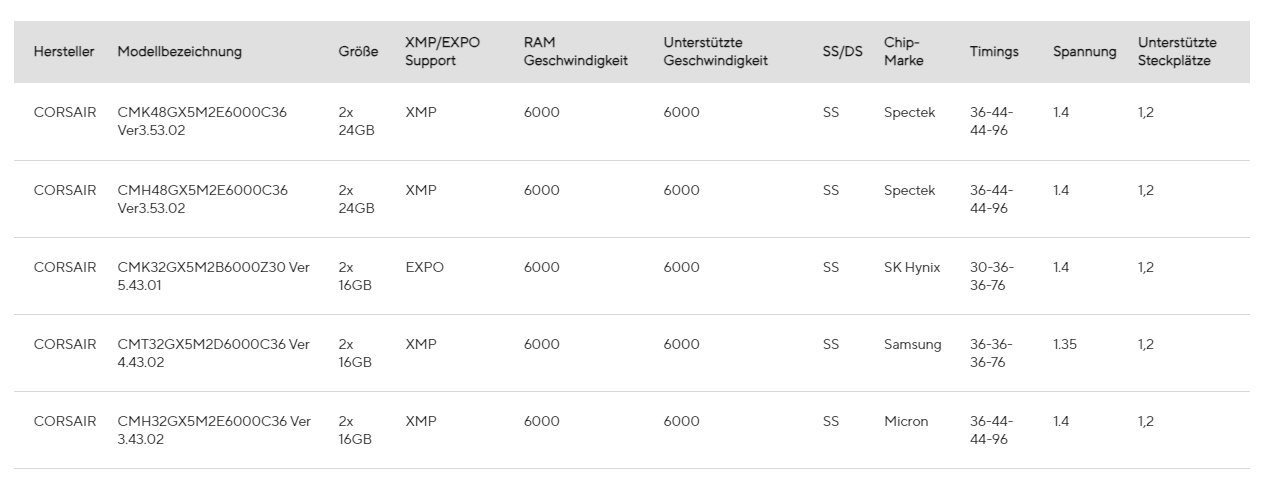1288x501 pixels.
Task: Click the Spannung column header
Action: (x=1084, y=52)
